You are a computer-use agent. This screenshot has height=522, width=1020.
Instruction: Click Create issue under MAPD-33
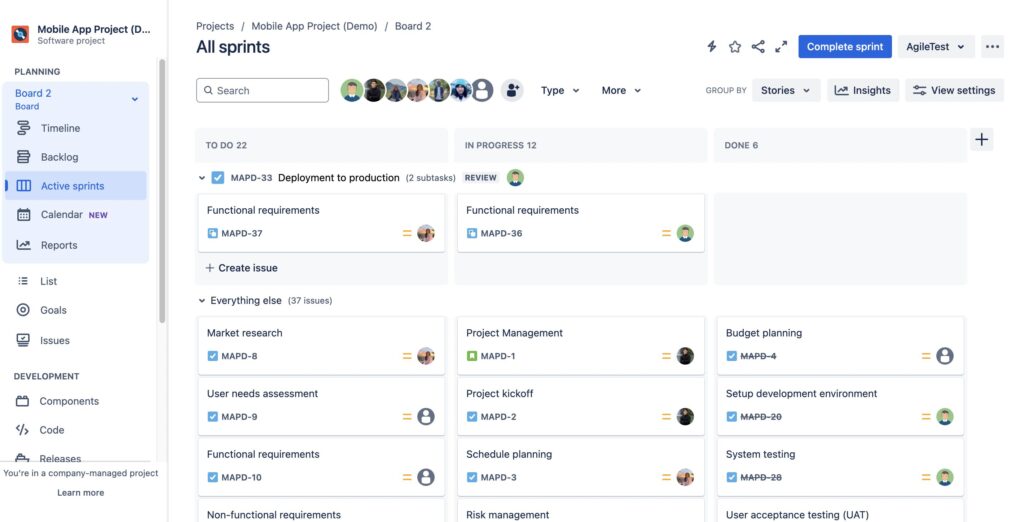pyautogui.click(x=241, y=268)
